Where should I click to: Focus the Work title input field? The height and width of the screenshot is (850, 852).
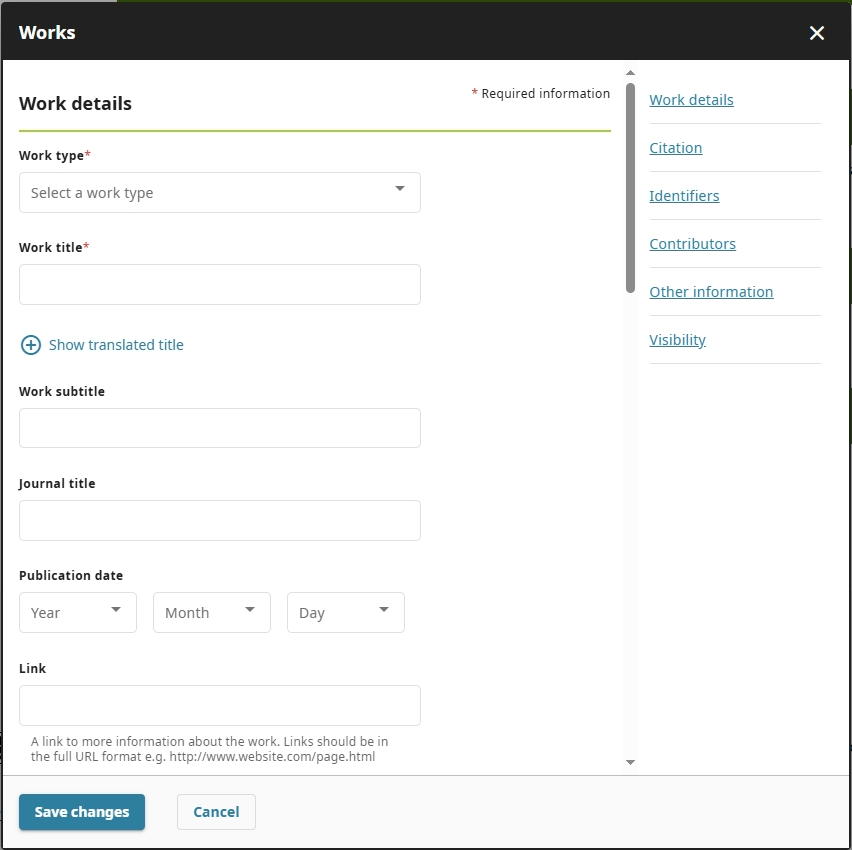click(x=220, y=284)
